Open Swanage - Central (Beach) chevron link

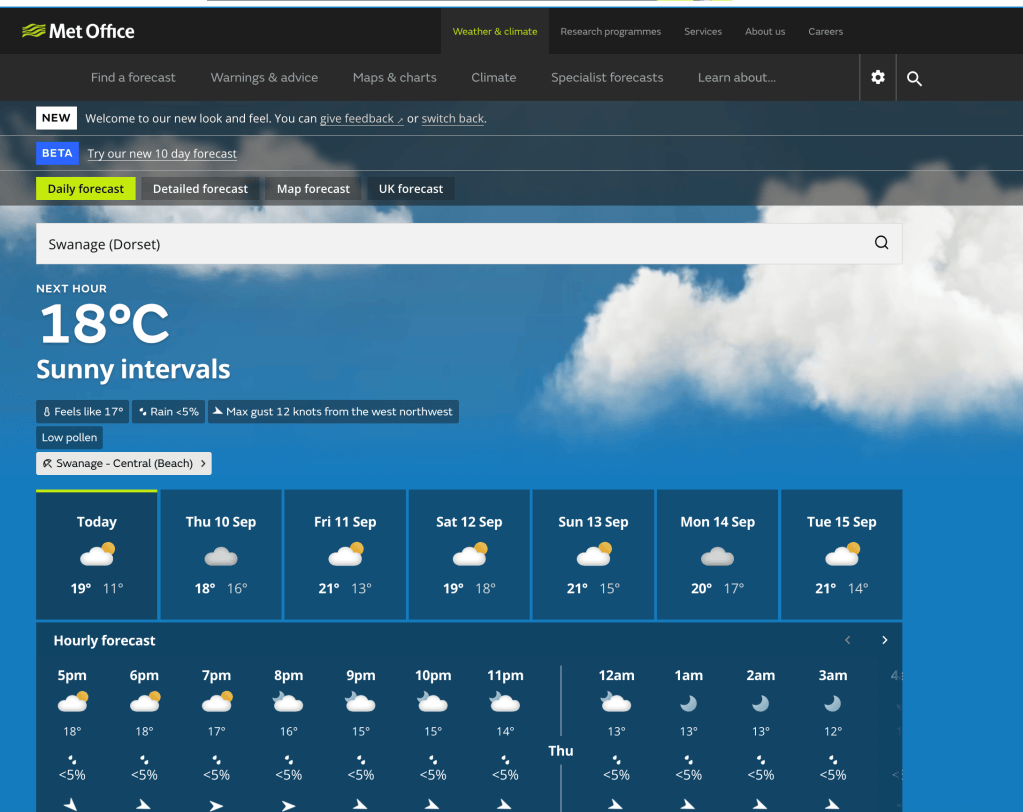[124, 463]
